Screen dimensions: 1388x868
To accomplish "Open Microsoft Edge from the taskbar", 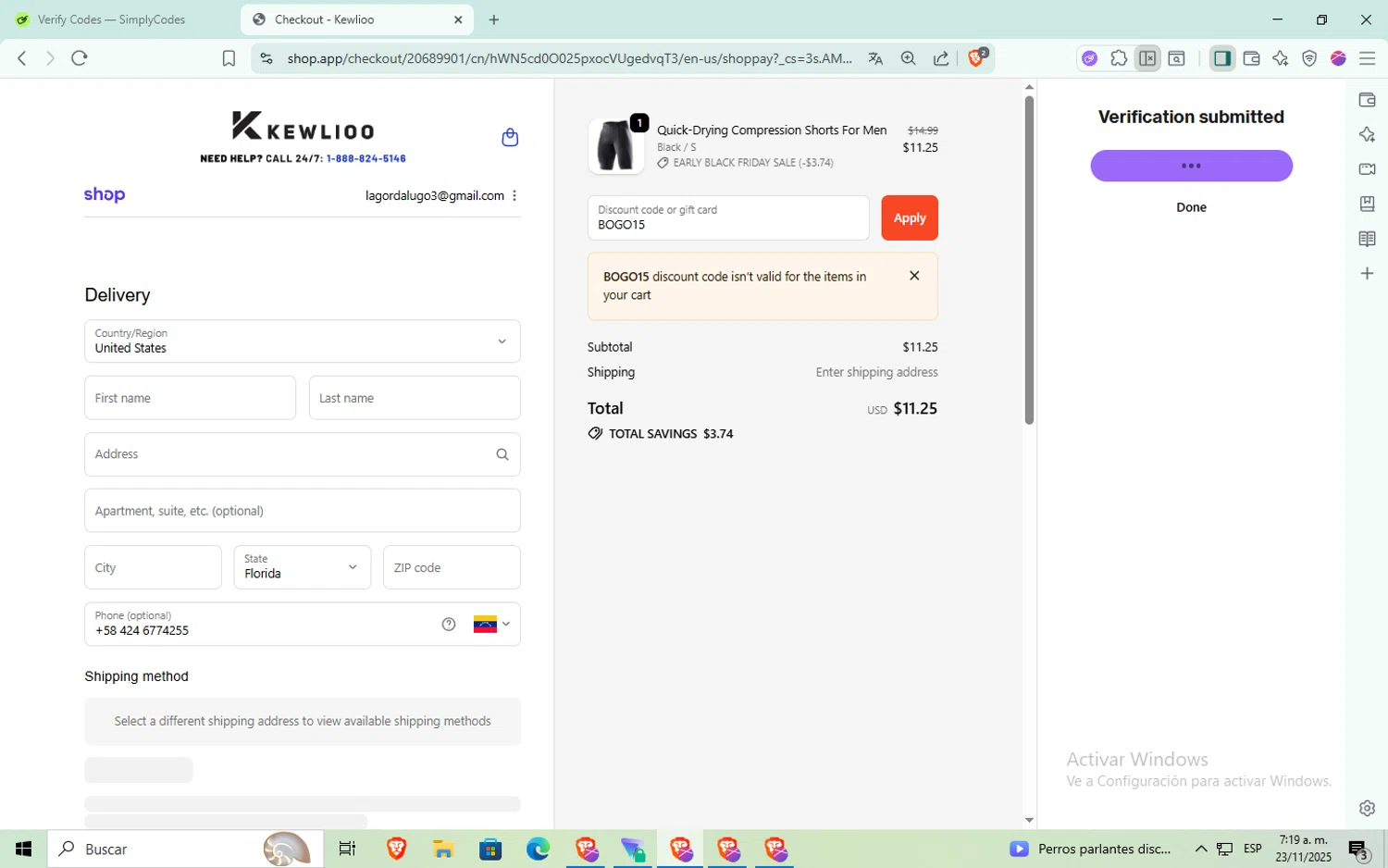I will pyautogui.click(x=538, y=849).
